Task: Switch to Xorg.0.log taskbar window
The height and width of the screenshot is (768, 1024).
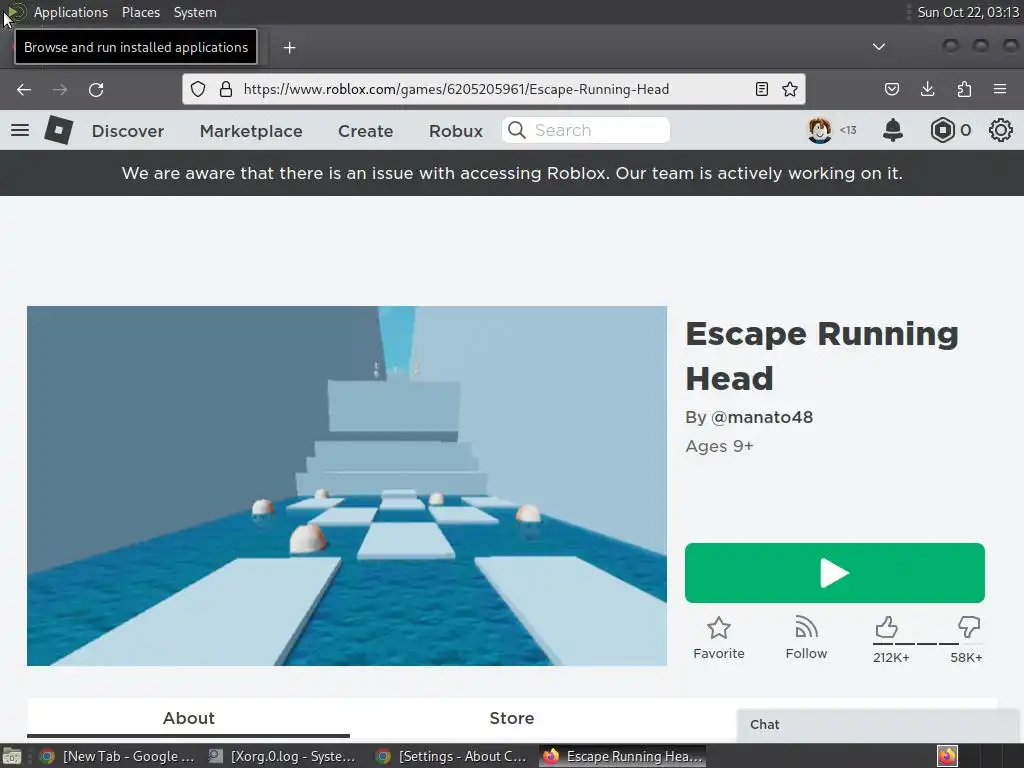Action: tap(283, 756)
